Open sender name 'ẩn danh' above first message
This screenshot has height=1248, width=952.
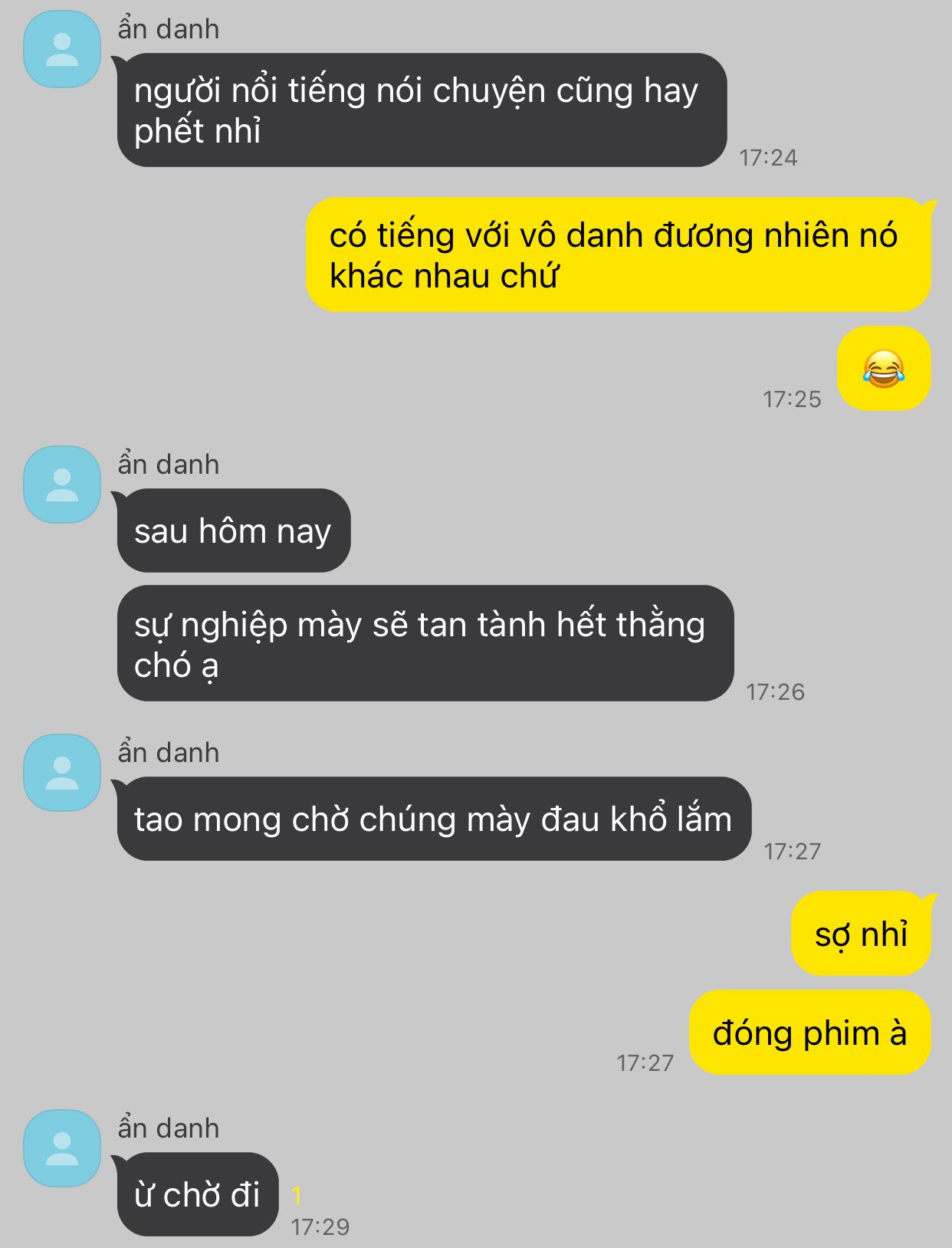[169, 29]
